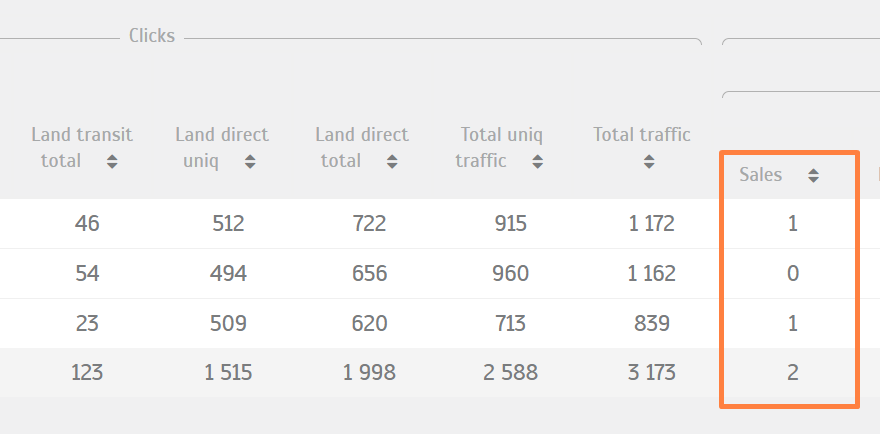The height and width of the screenshot is (434, 880).
Task: Click sort arrows beside Land direct uniq
Action: tap(250, 162)
